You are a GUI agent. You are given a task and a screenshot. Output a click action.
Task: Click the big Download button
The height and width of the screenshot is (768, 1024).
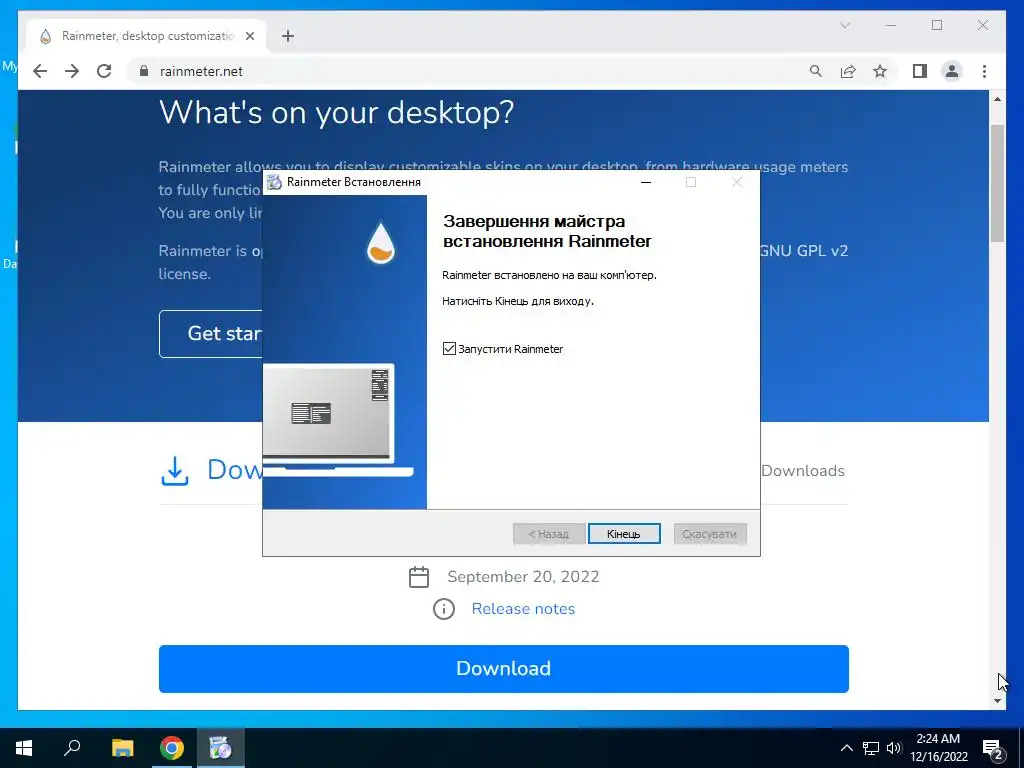[504, 669]
